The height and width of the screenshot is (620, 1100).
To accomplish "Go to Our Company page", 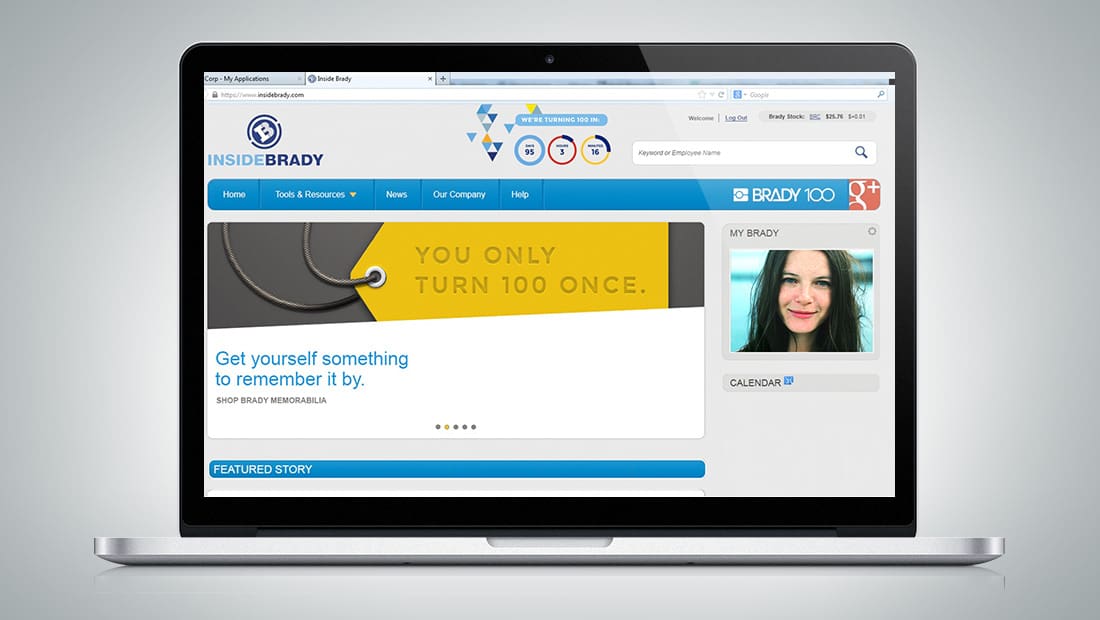I will [459, 195].
